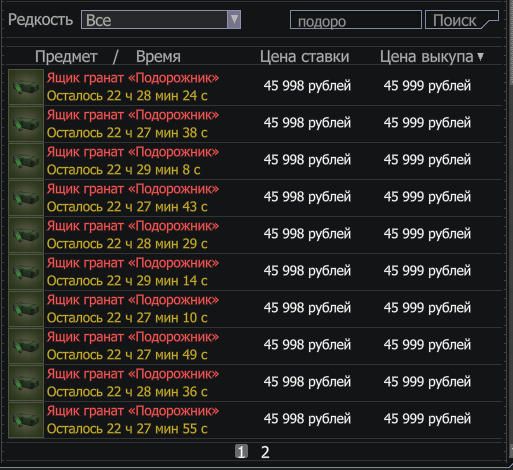Viewport: 513px width, 470px height.
Task: Select listing with 22 ч 28 мин 36 с remaining
Action: click(x=255, y=383)
